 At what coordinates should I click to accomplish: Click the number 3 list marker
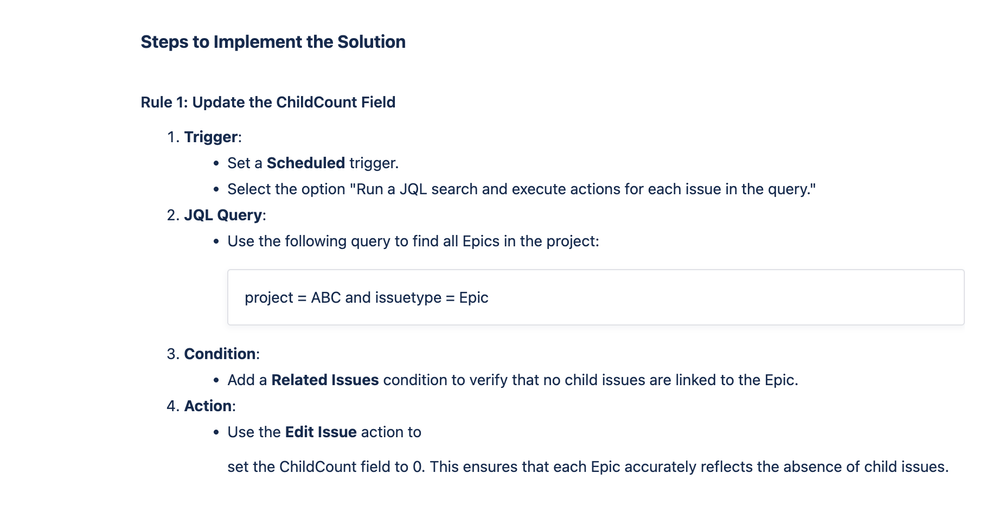(x=173, y=354)
